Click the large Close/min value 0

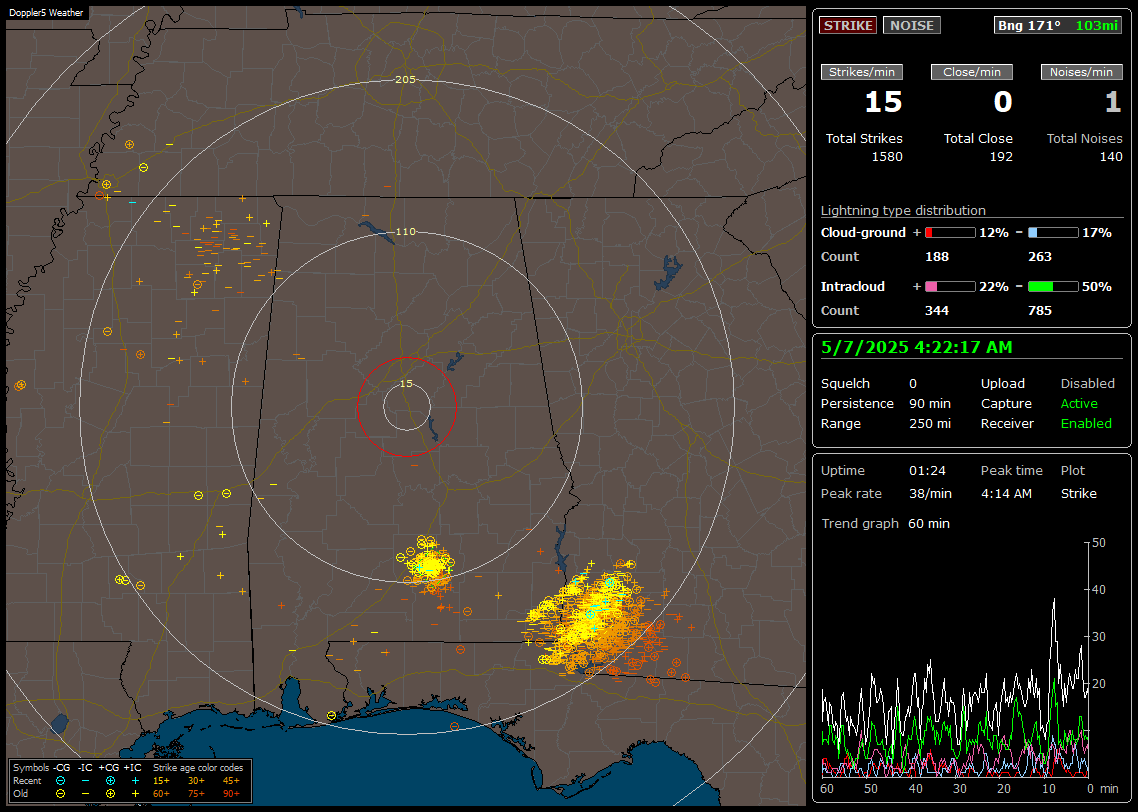(x=1003, y=102)
